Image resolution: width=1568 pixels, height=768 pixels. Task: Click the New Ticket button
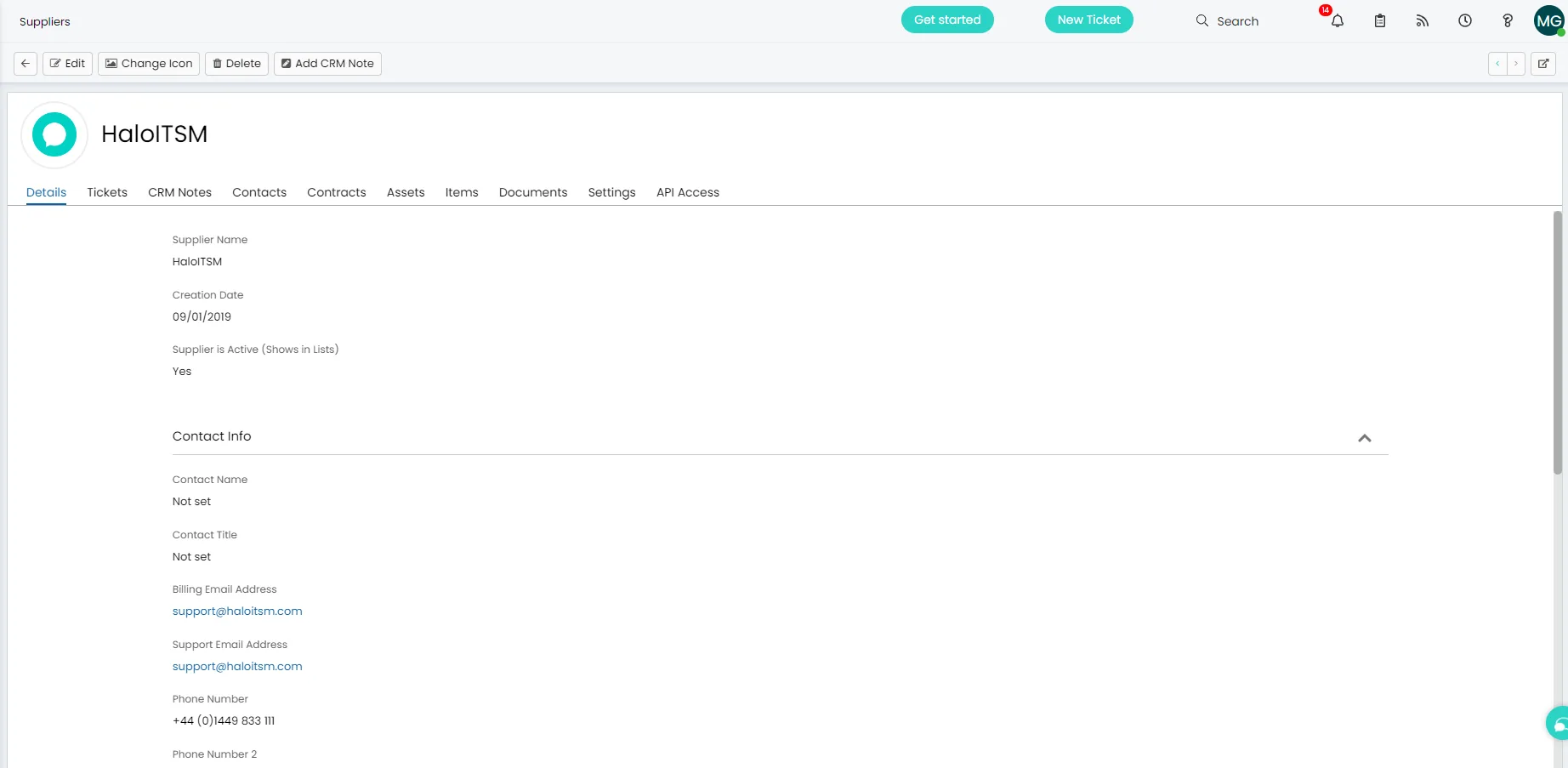1089,20
